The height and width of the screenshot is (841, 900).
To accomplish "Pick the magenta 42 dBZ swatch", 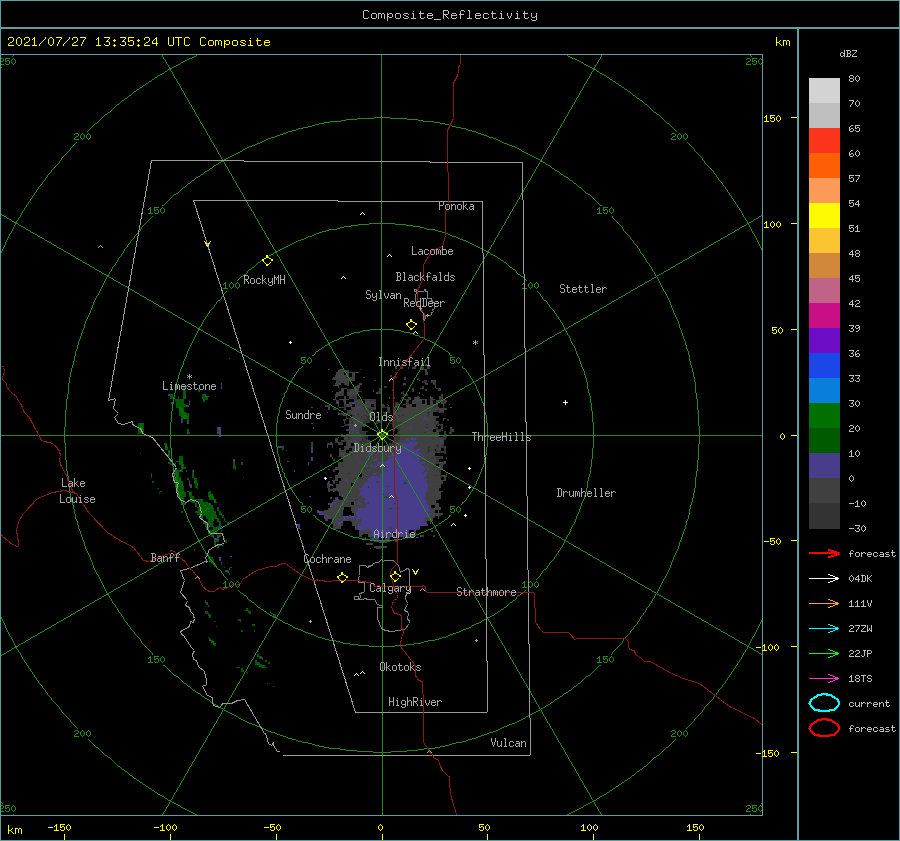I will 824,315.
